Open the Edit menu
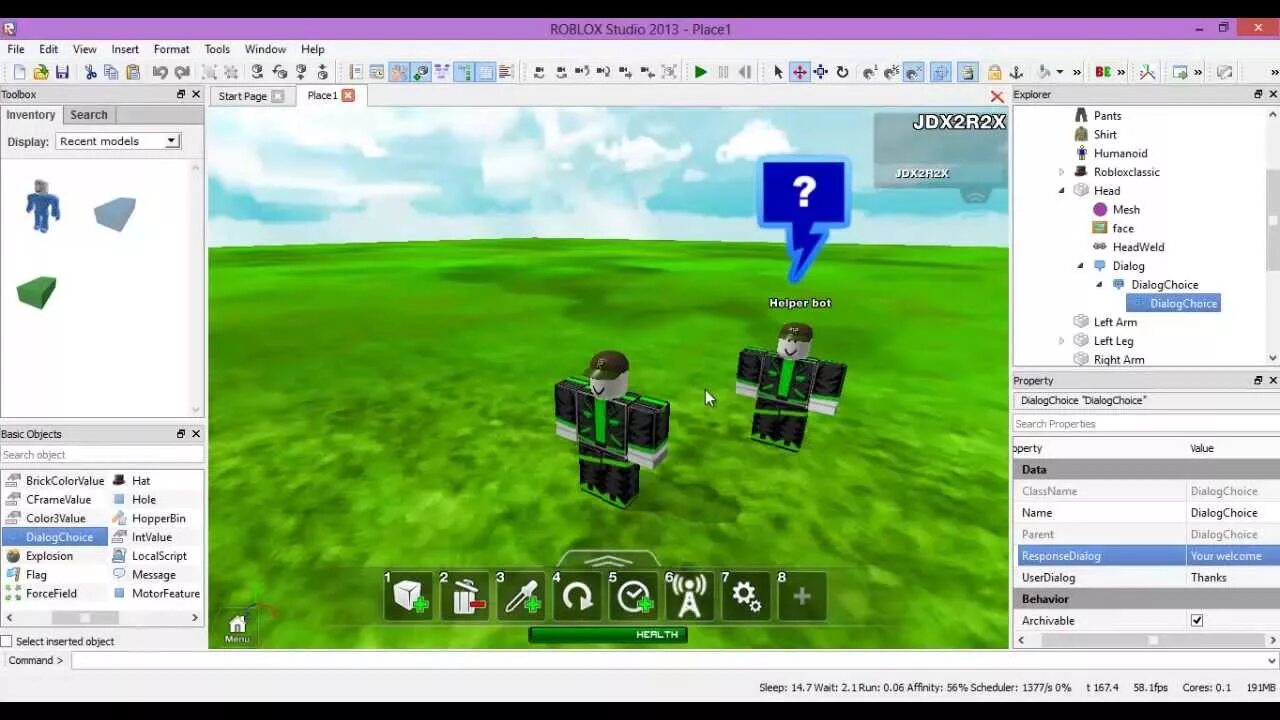This screenshot has width=1280, height=720. point(48,49)
